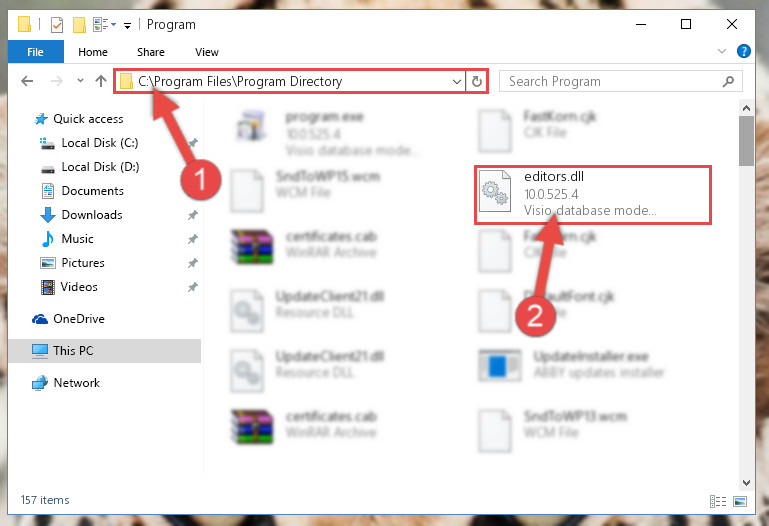Click the vertical scrollbar down arrow
This screenshot has height=526, width=769.
coord(746,483)
